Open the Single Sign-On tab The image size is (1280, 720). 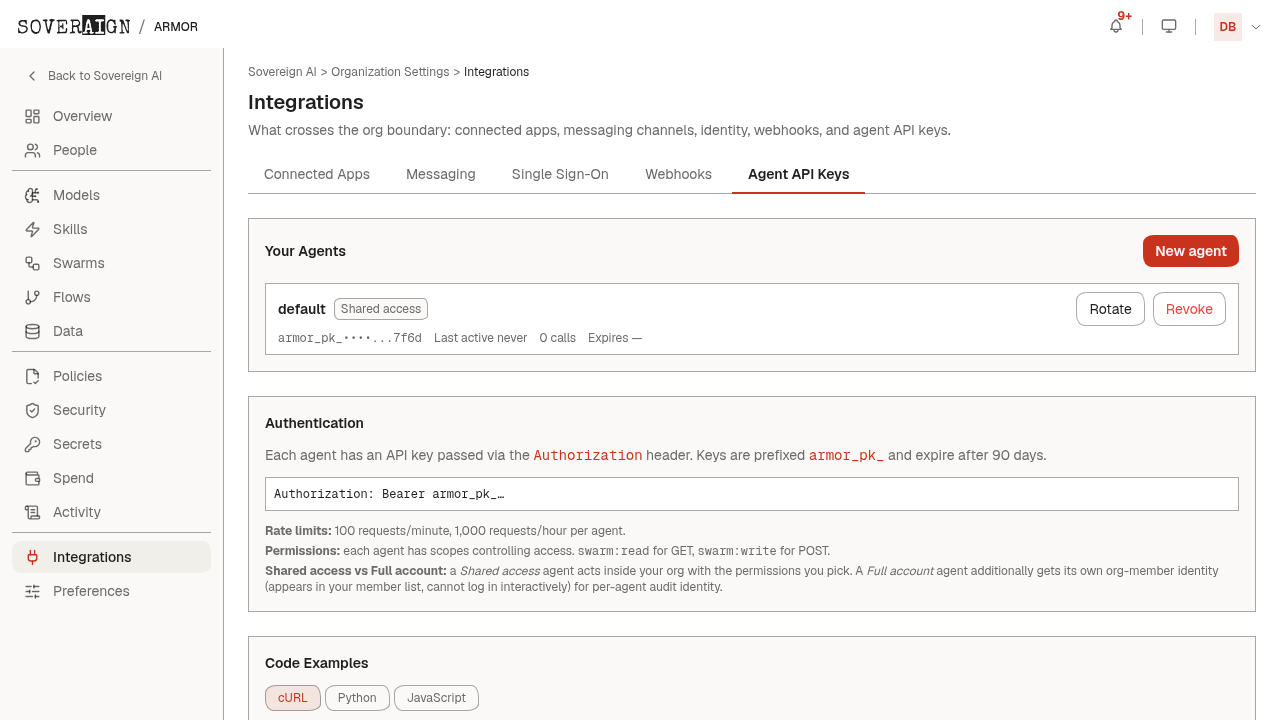(x=560, y=174)
